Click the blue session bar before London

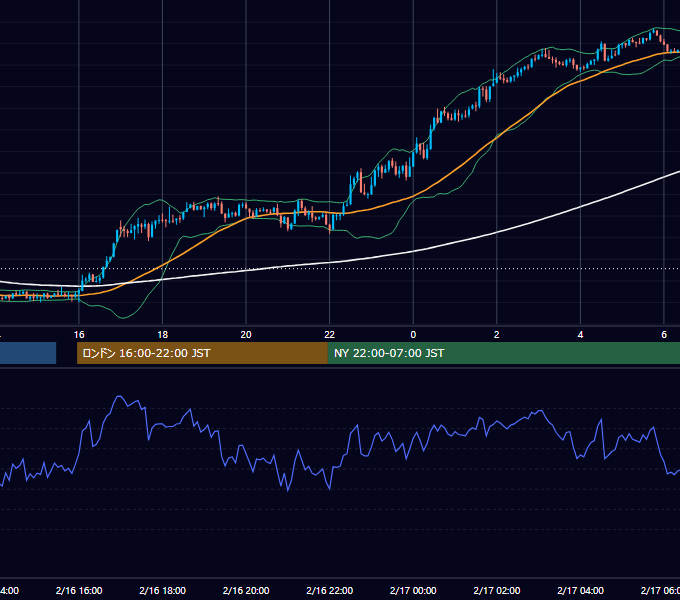point(28,353)
